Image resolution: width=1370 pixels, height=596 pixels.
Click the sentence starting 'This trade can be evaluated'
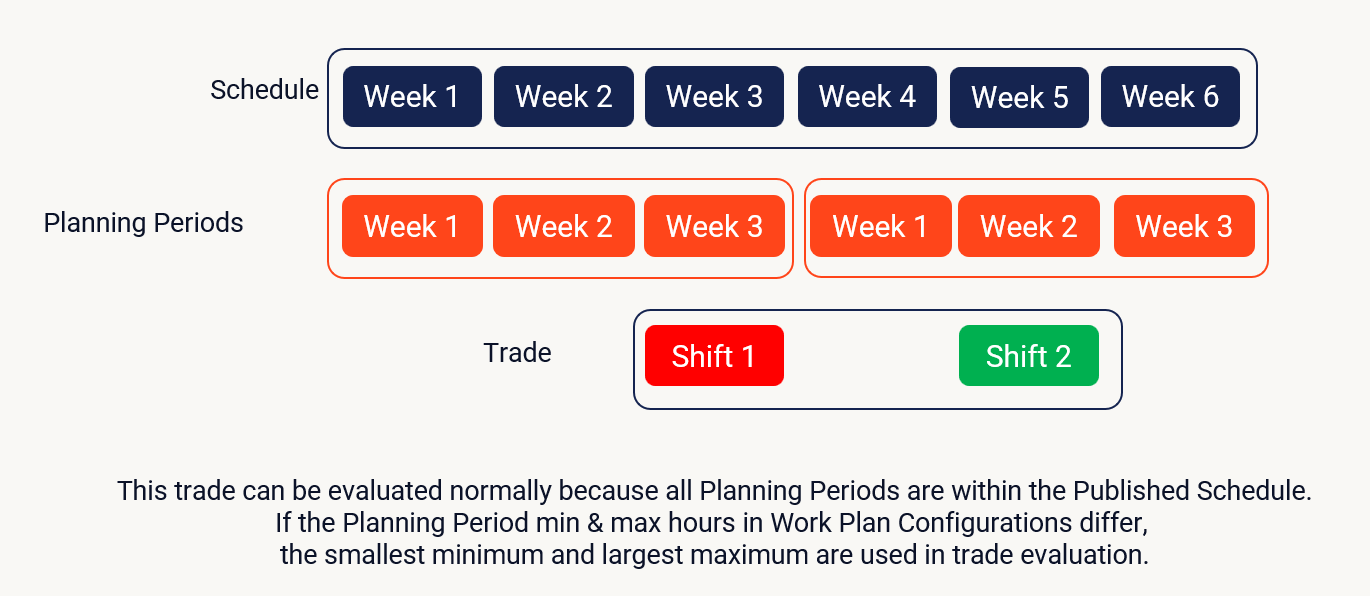point(714,491)
